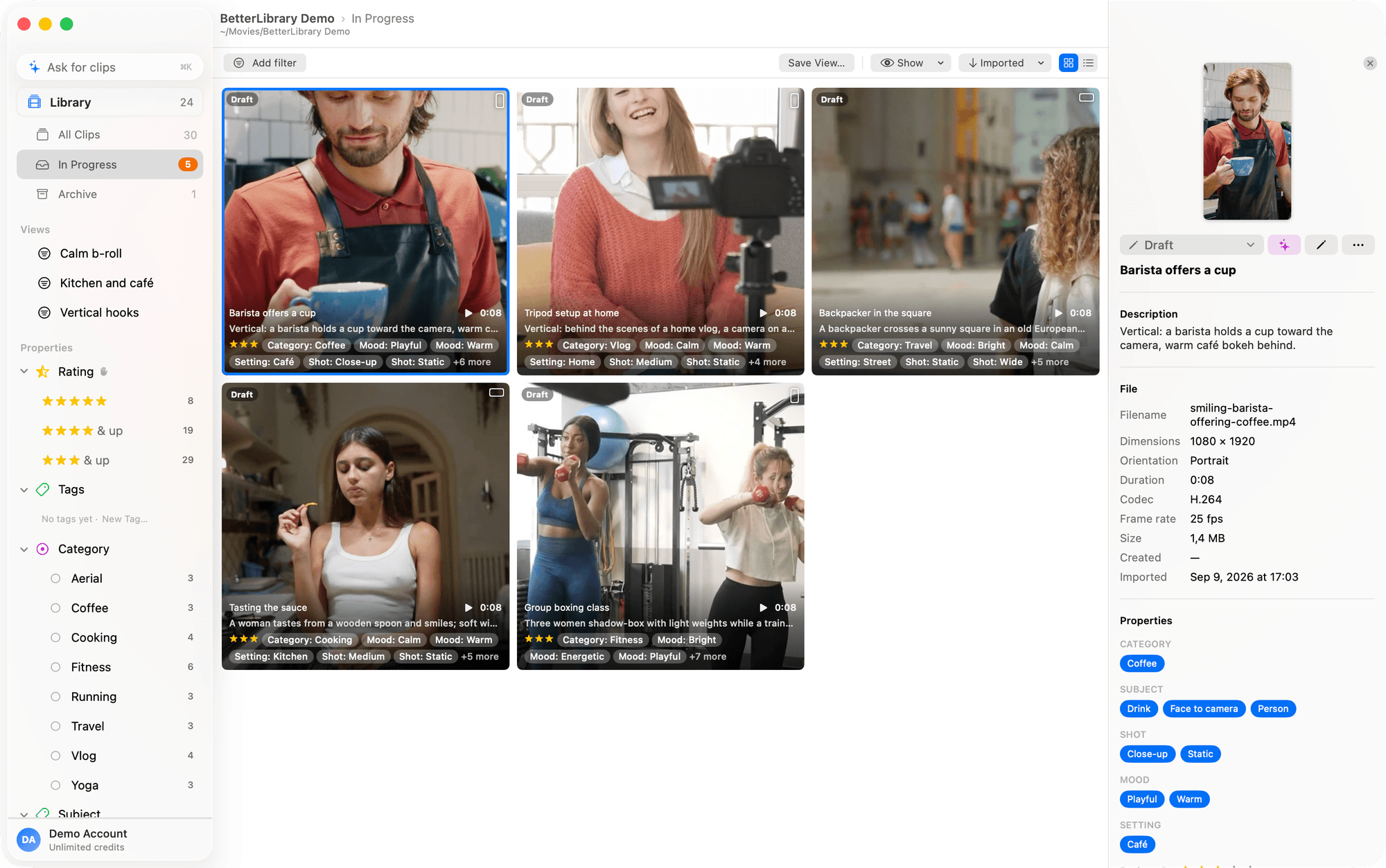
Task: Click the DA account avatar
Action: 28,840
